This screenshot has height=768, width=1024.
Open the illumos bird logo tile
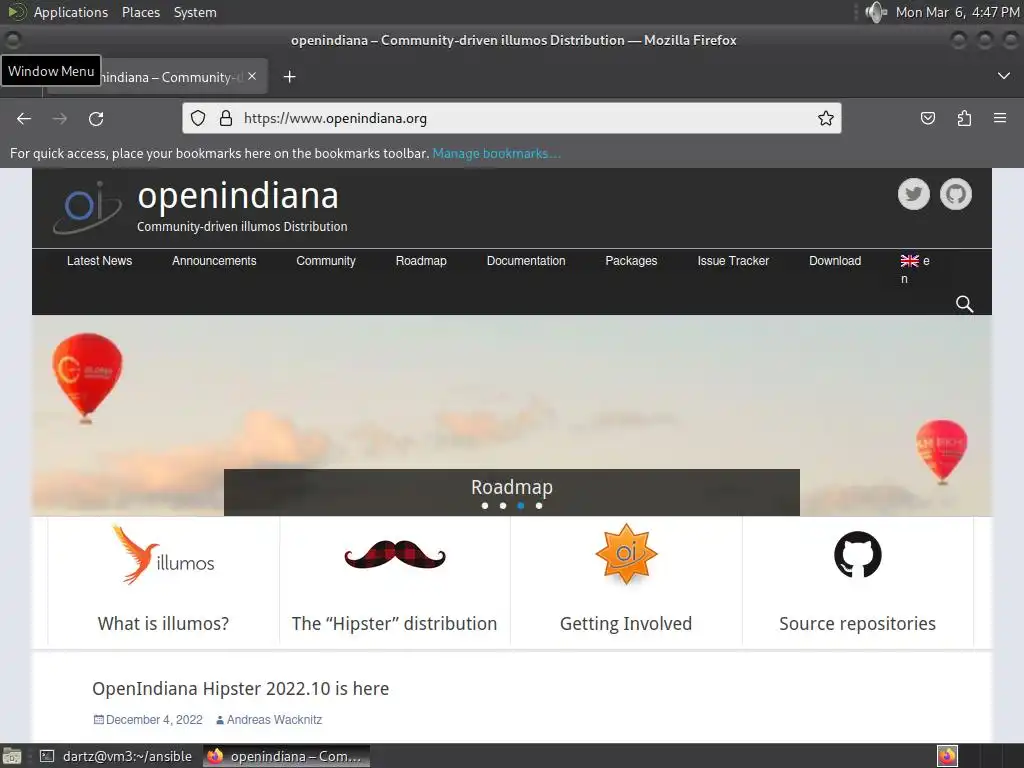pos(163,554)
